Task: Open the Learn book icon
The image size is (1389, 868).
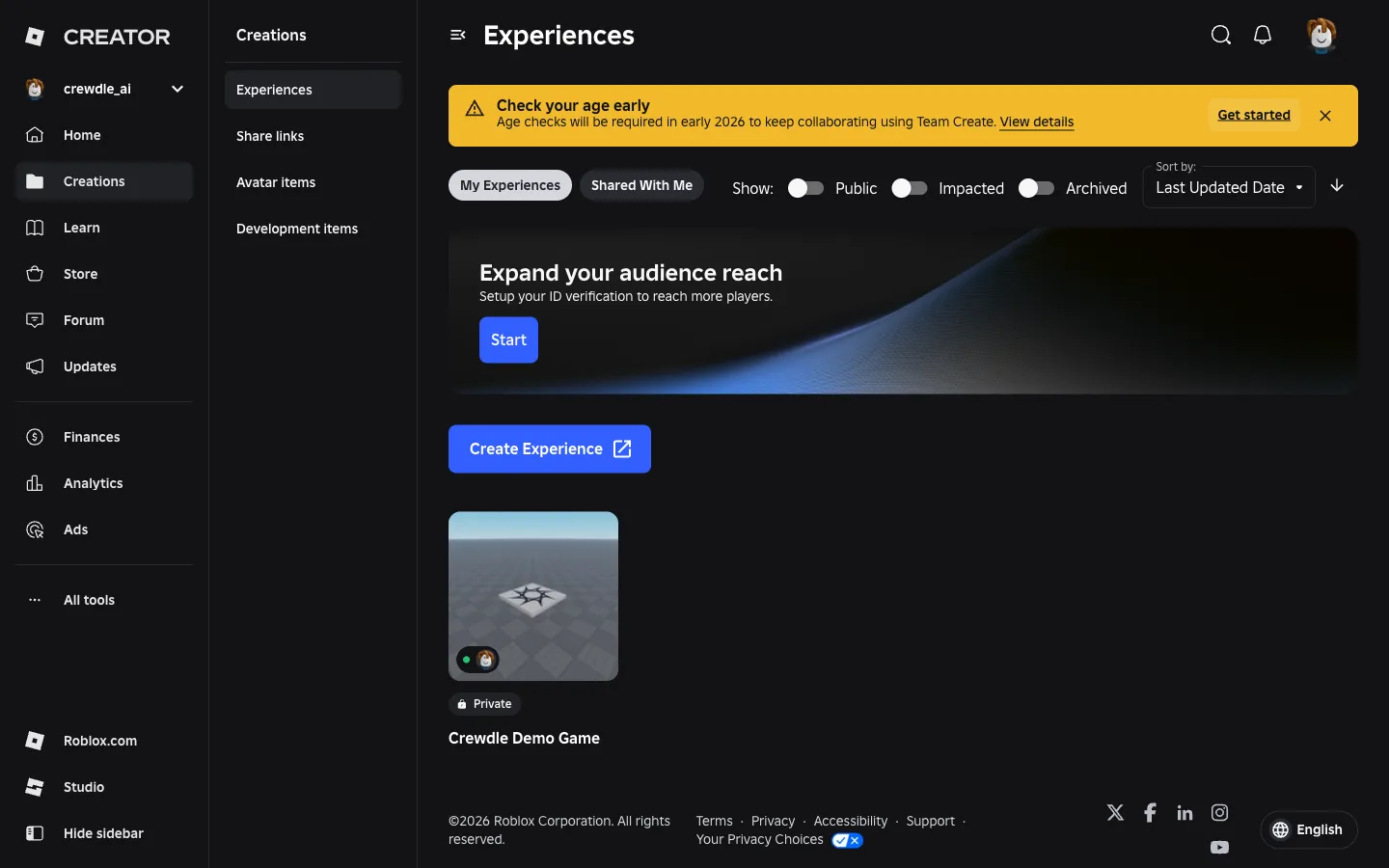Action: pyautogui.click(x=35, y=228)
